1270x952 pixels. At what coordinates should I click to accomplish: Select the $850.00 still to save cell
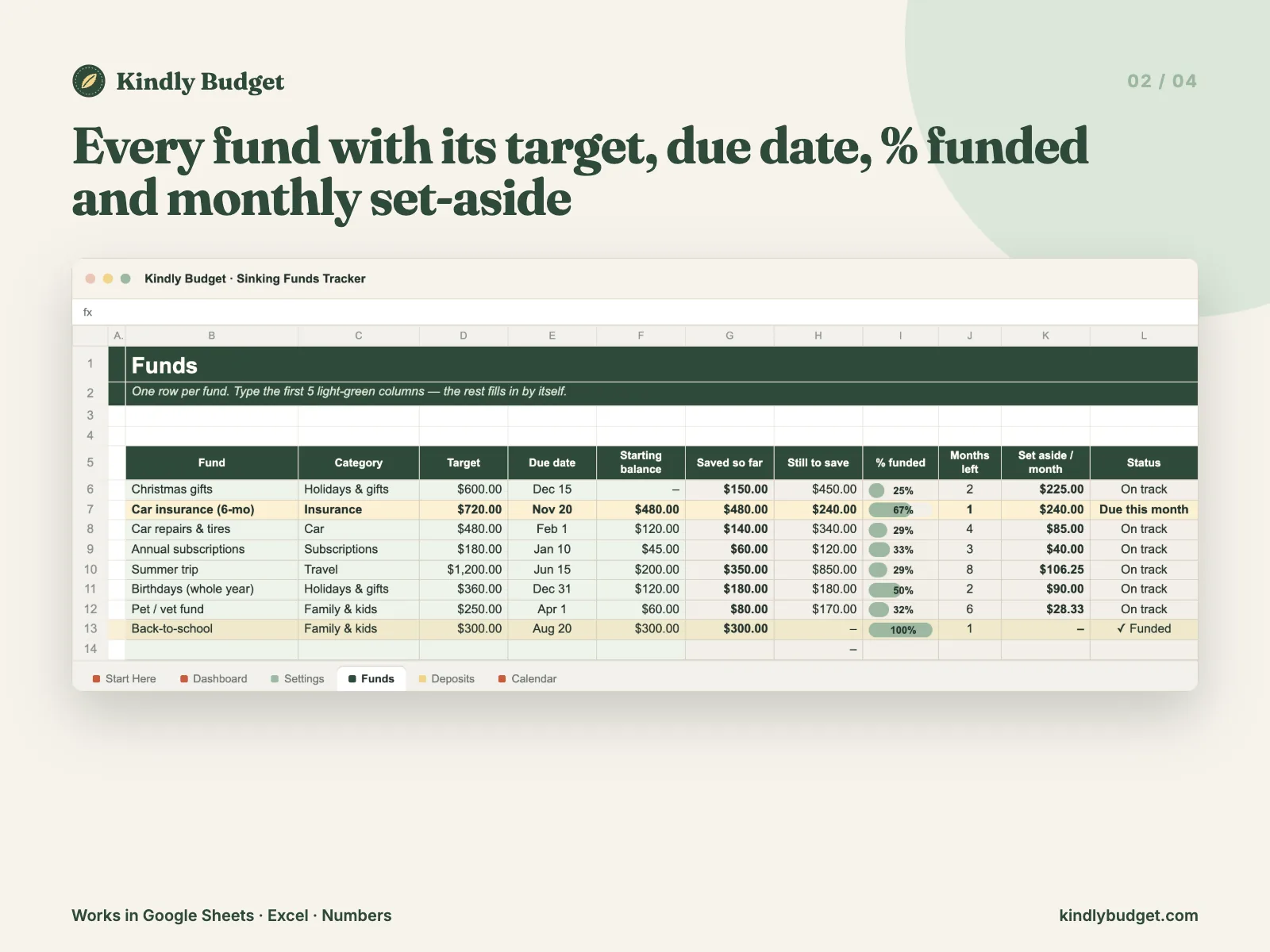(818, 570)
